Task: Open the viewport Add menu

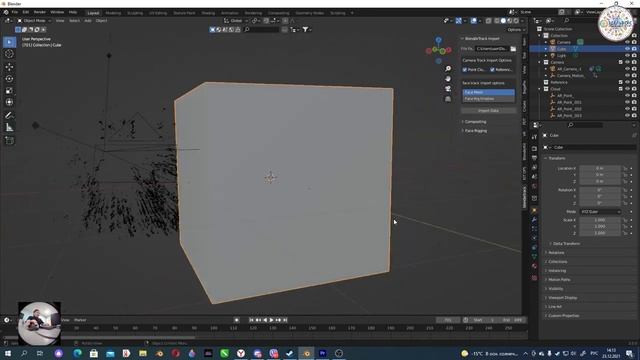Action: 88,20
